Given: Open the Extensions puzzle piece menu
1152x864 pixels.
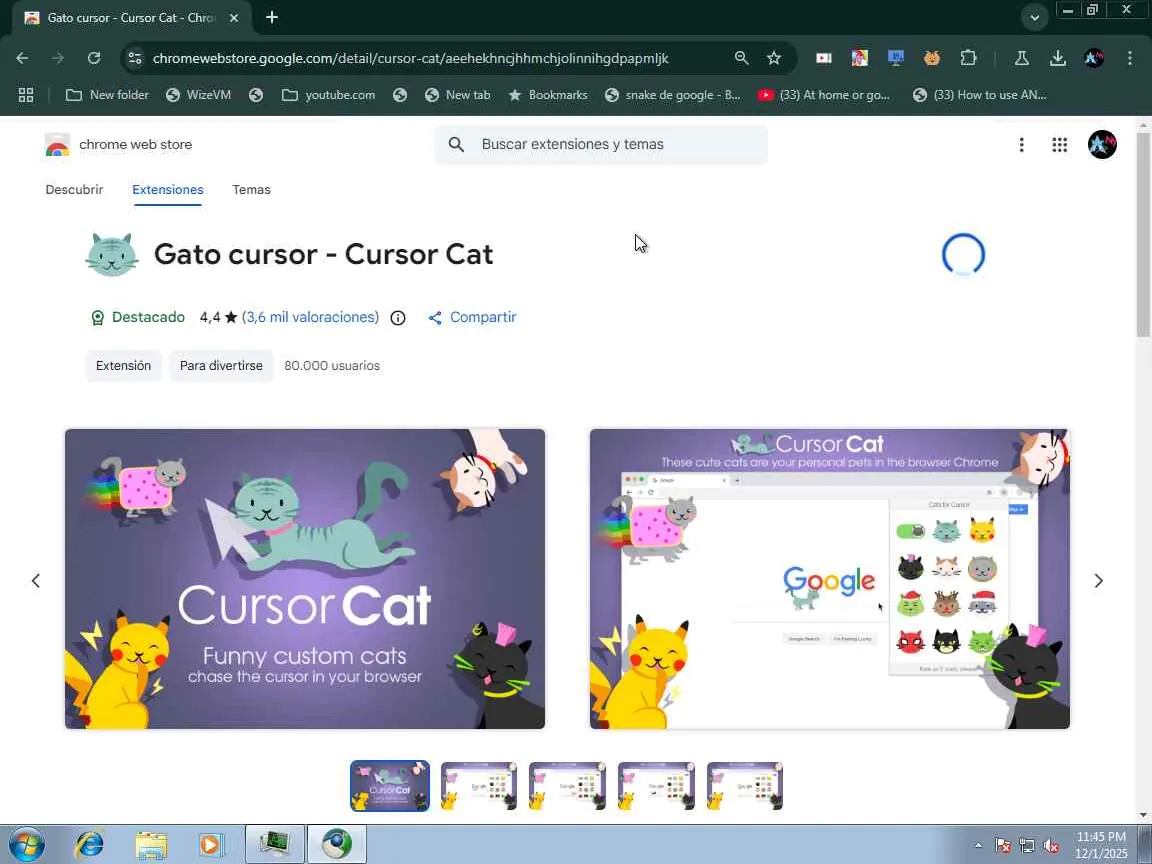Looking at the screenshot, I should (x=968, y=58).
